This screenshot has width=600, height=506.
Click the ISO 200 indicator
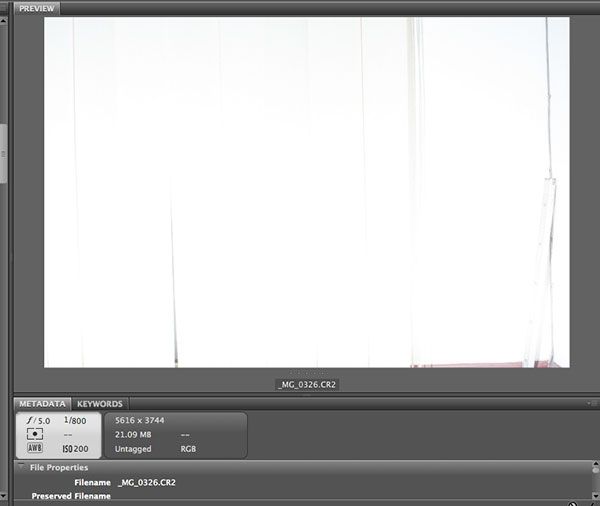tap(74, 449)
